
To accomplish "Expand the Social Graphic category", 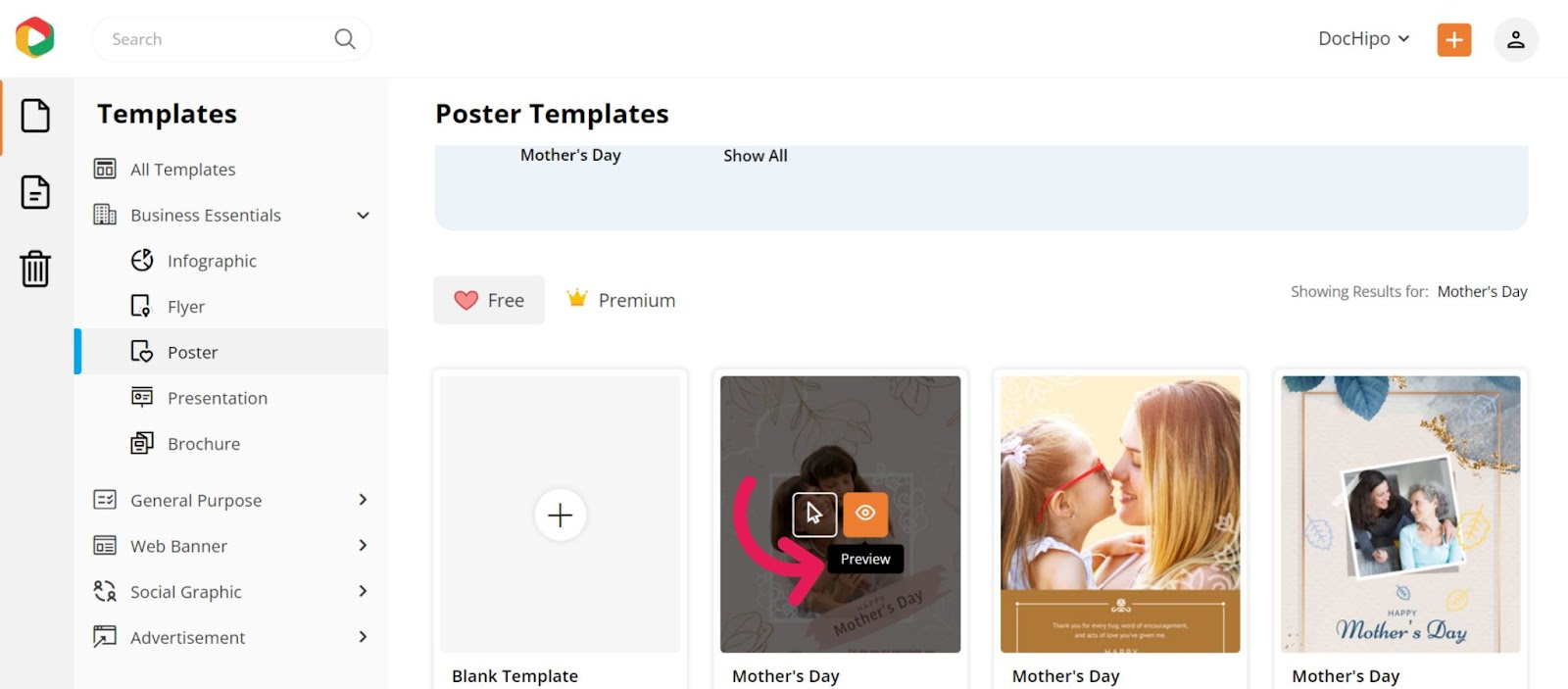I will [x=363, y=591].
